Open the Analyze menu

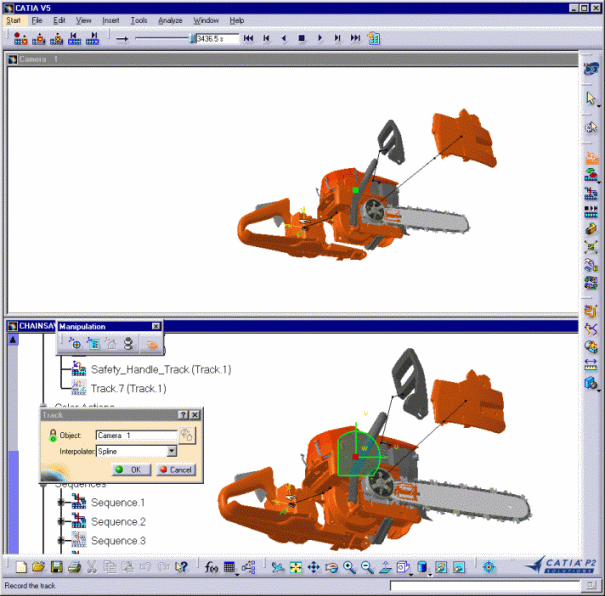170,20
